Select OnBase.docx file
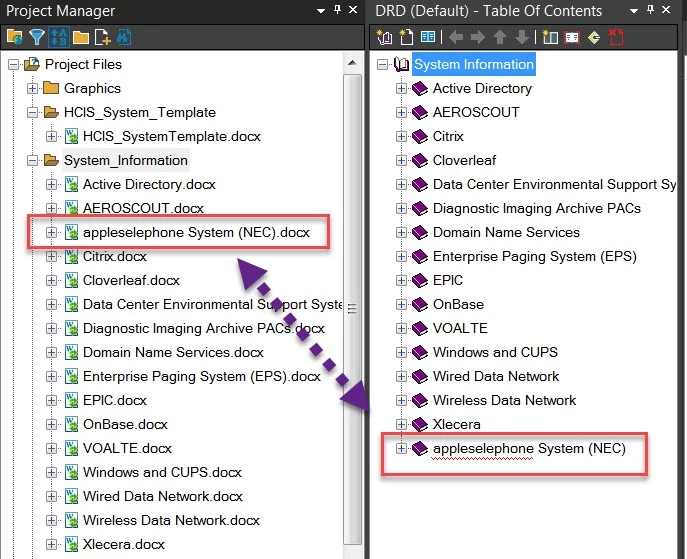Screen dimensions: 687x559 (125, 425)
